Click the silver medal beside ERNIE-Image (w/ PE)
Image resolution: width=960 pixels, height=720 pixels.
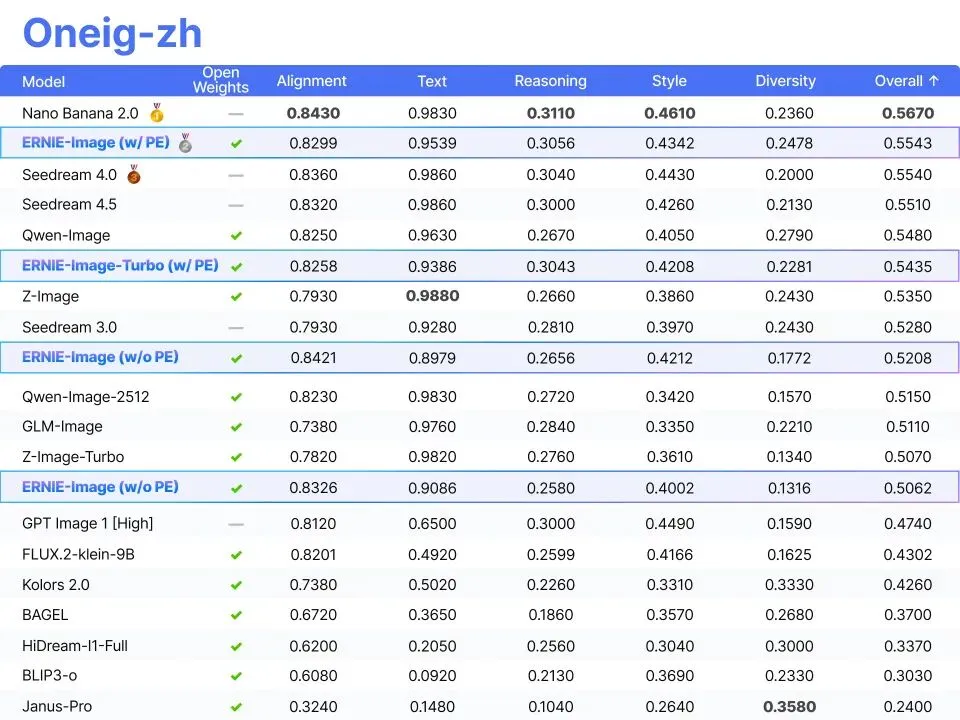185,143
